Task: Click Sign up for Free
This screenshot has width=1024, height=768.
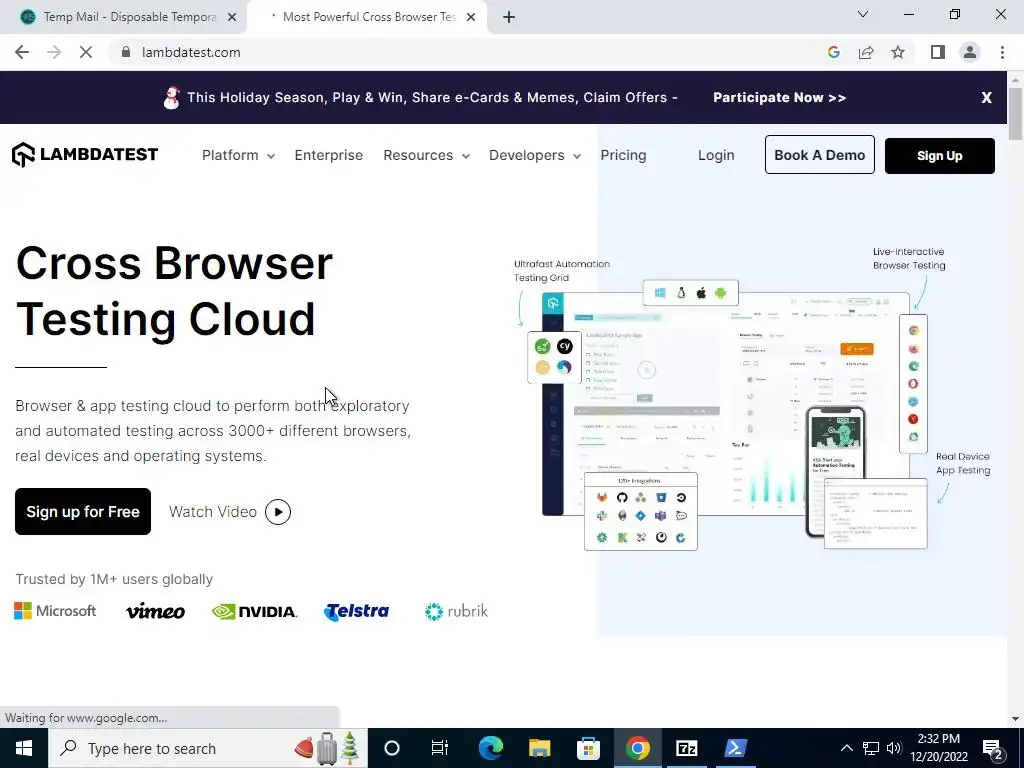Action: tap(83, 511)
